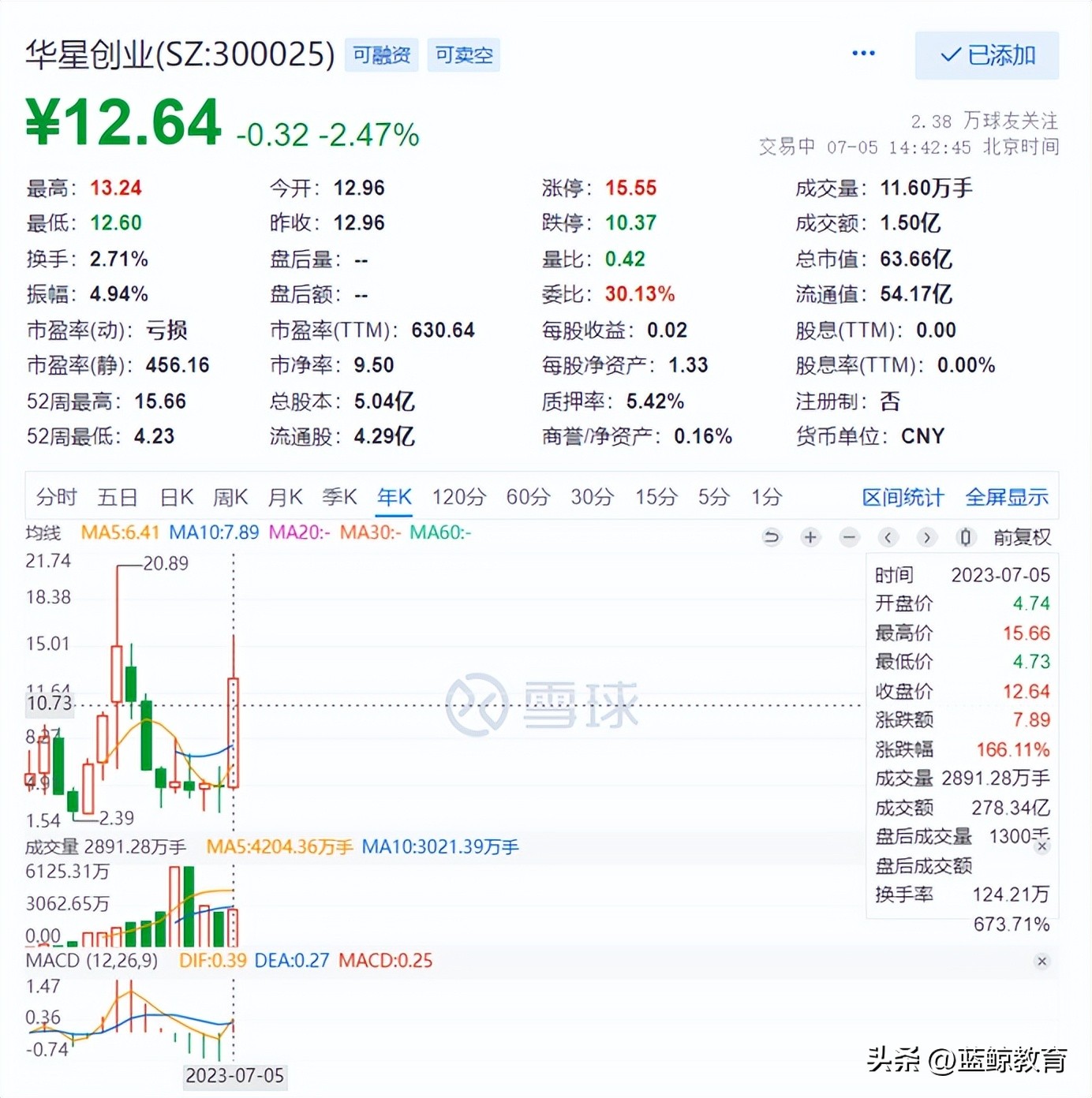The image size is (1092, 1098).
Task: Click the left arrow to pan chart back
Action: [888, 537]
